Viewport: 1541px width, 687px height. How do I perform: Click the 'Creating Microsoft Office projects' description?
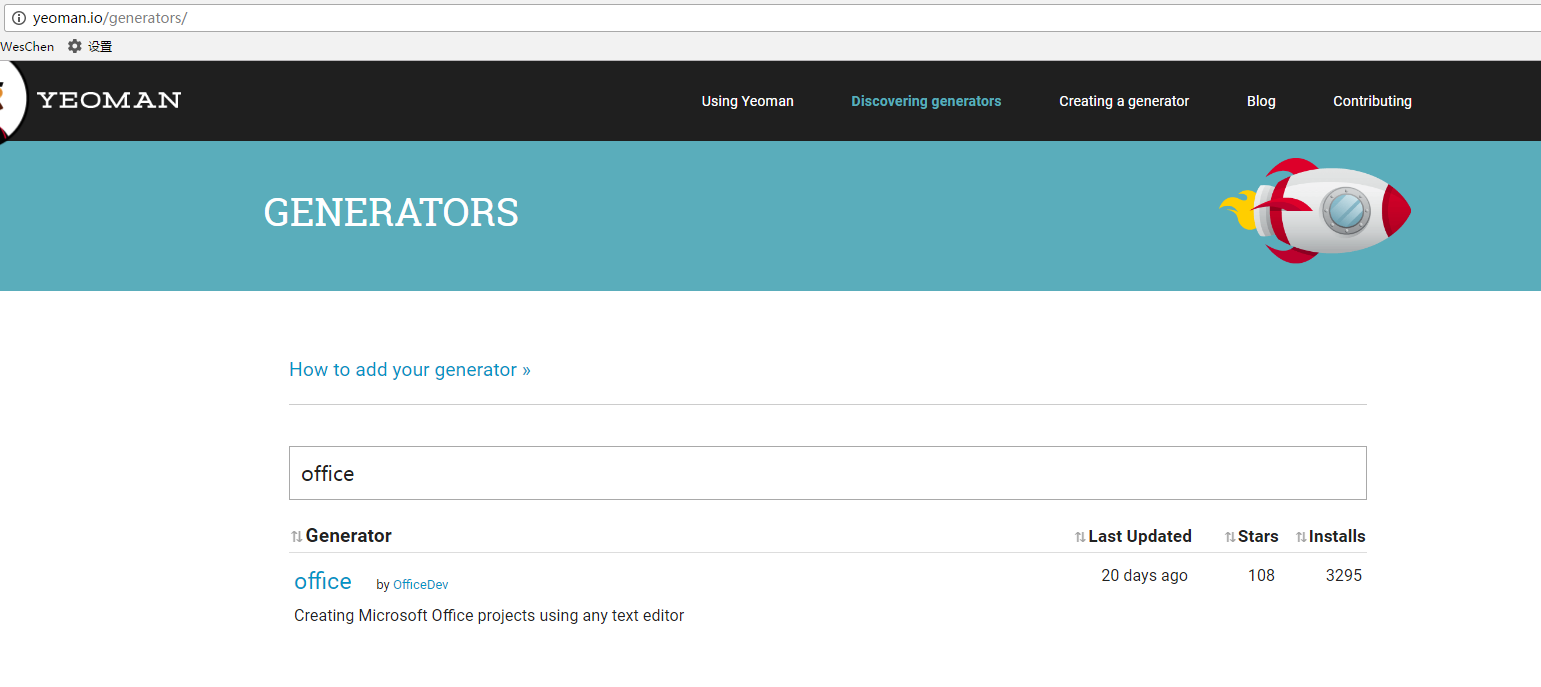(x=489, y=616)
